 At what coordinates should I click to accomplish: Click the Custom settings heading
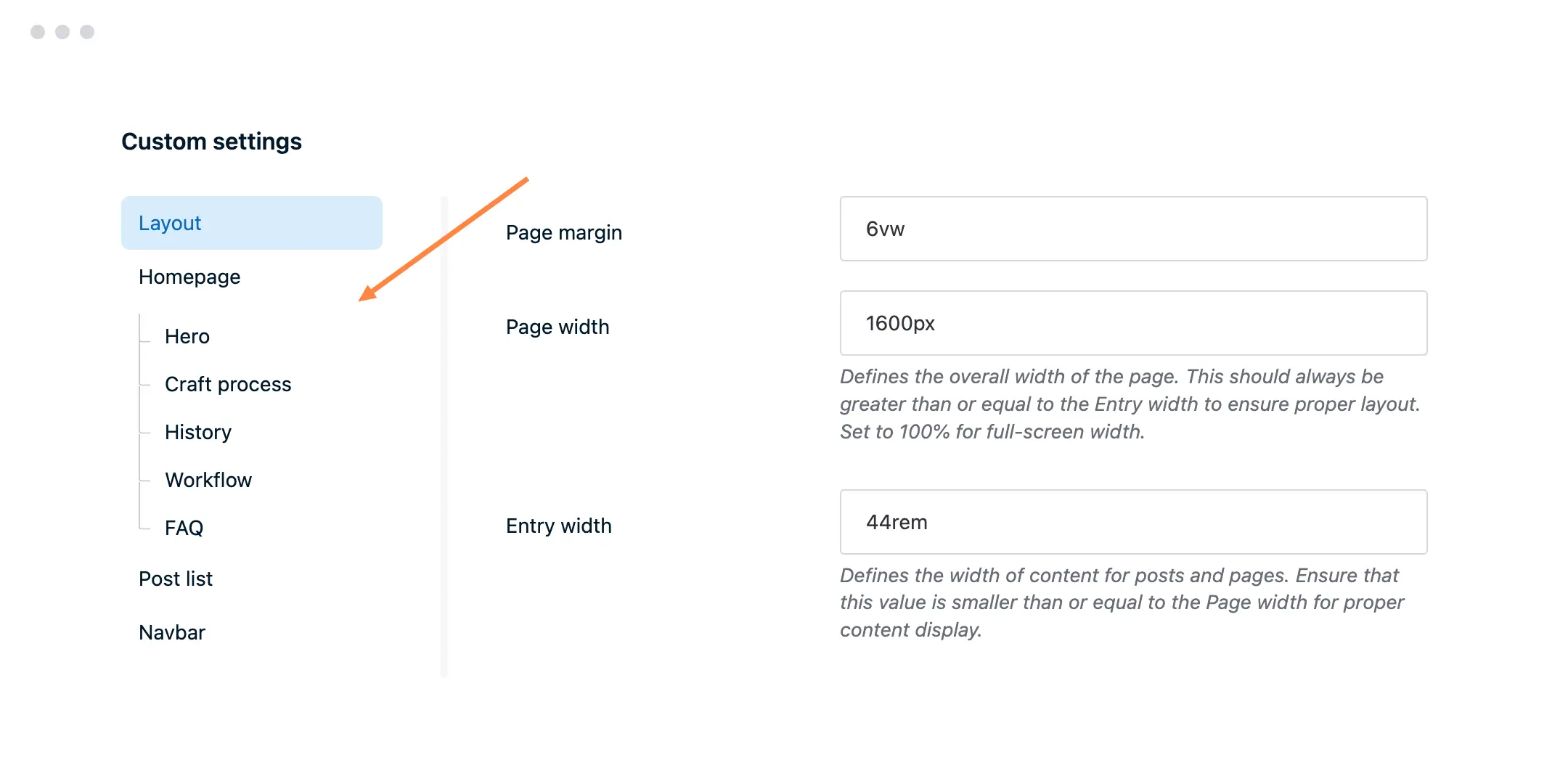(212, 141)
